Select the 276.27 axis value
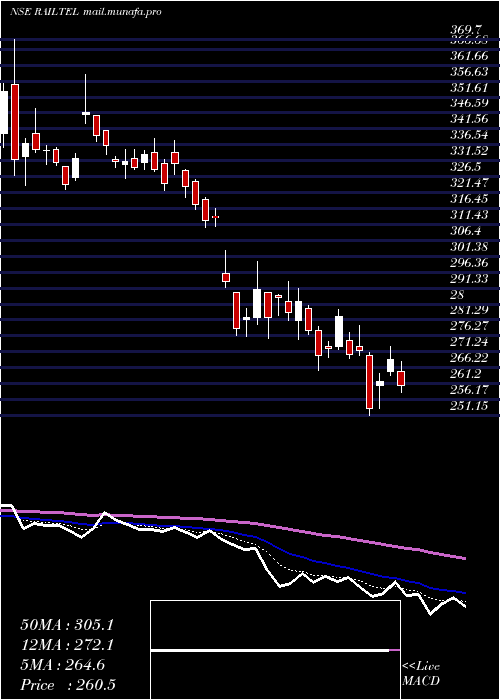The height and width of the screenshot is (700, 500). click(x=470, y=326)
